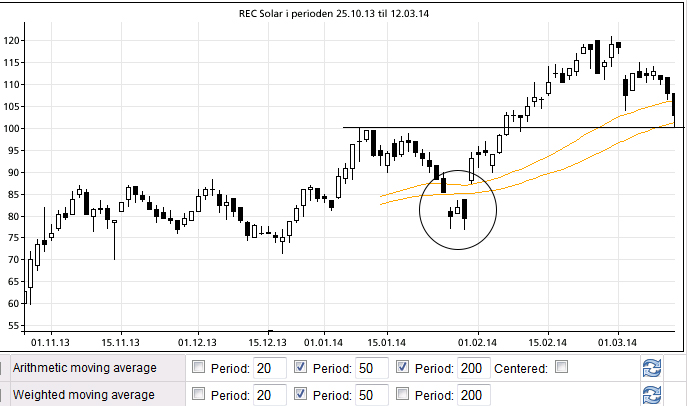Uncheck Arithmetic moving average period 200 checkbox
Screen dimensions: 687x406
click(x=404, y=368)
